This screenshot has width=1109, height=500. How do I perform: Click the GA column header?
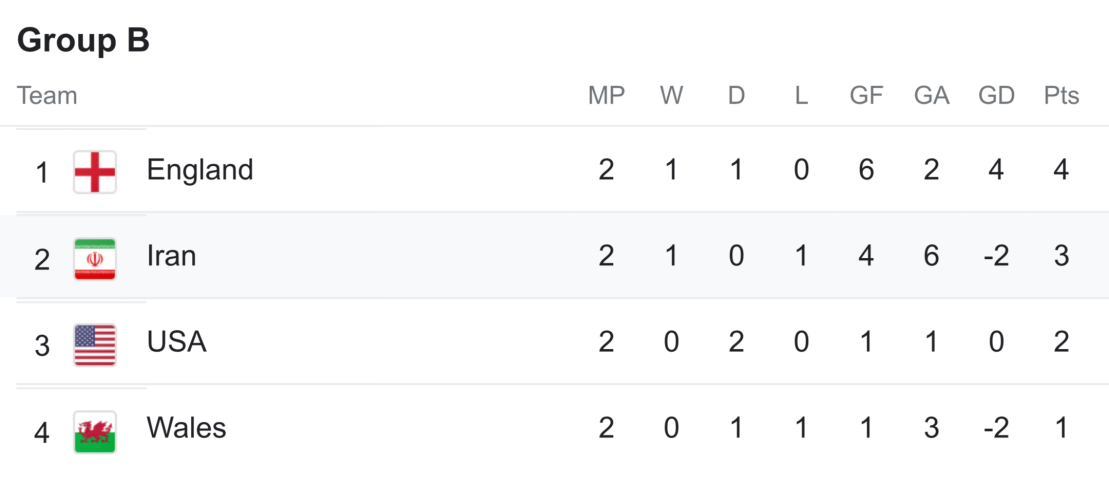(x=931, y=96)
